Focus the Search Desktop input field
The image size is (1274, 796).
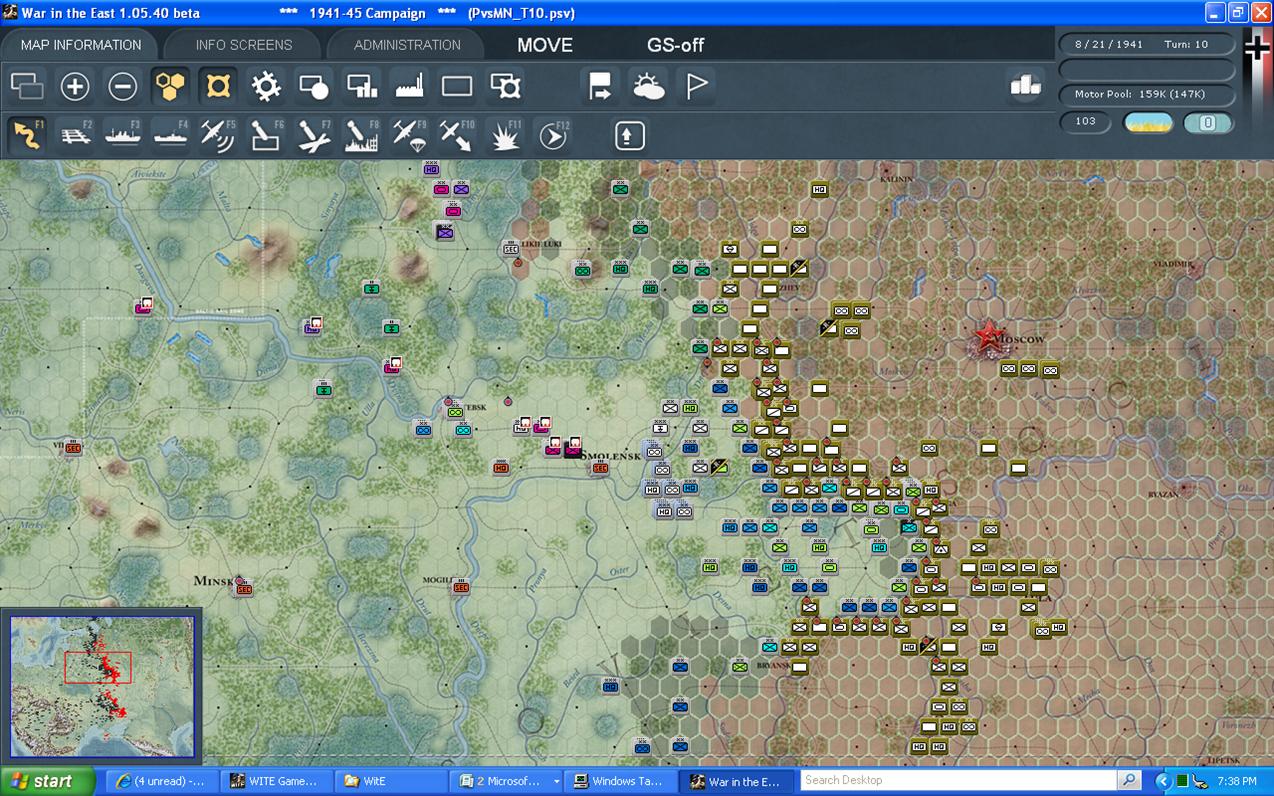[x=959, y=780]
